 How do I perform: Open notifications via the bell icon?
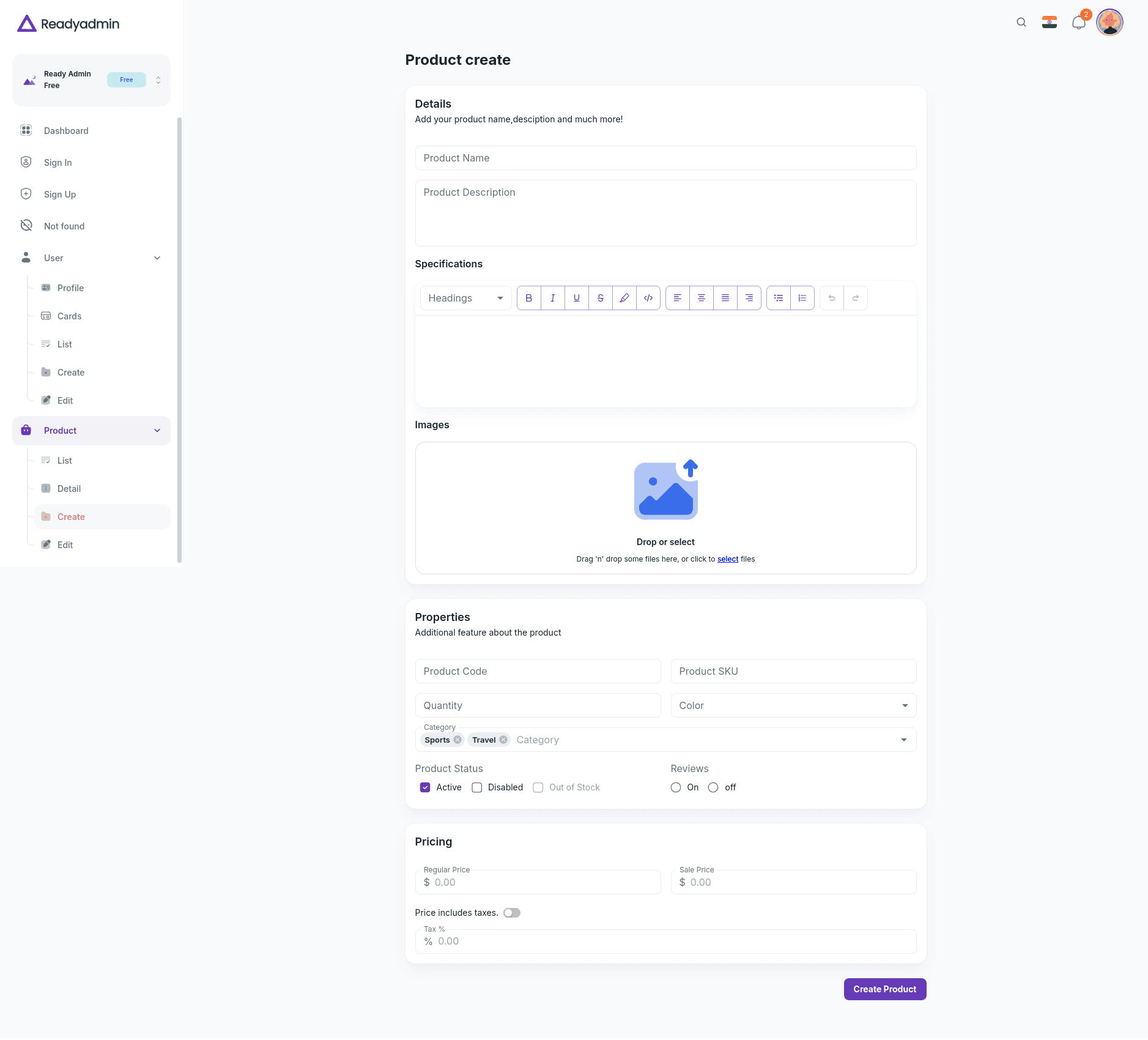click(1078, 23)
